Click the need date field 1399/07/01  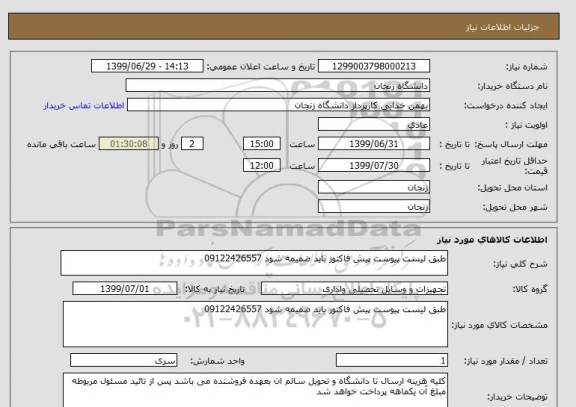[x=125, y=289]
